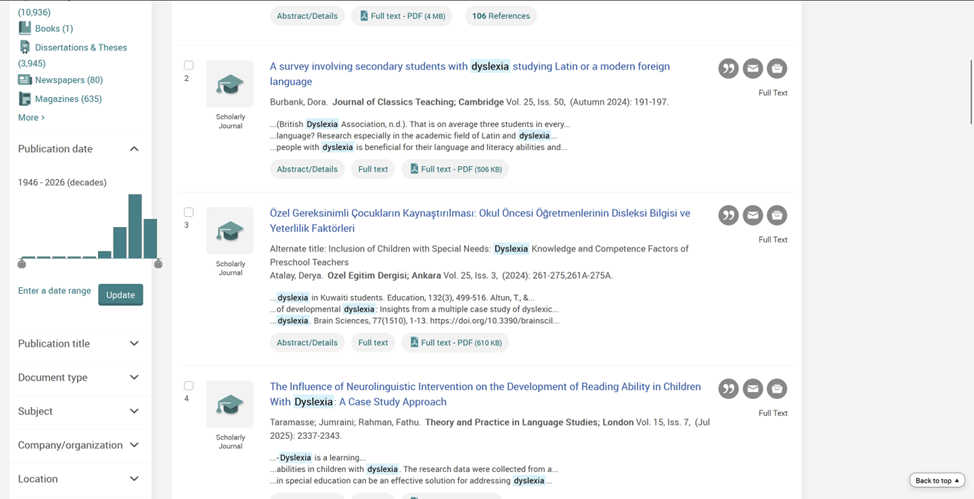Click the email icon for result 2
Viewport: 974px width, 499px height.
tap(753, 68)
